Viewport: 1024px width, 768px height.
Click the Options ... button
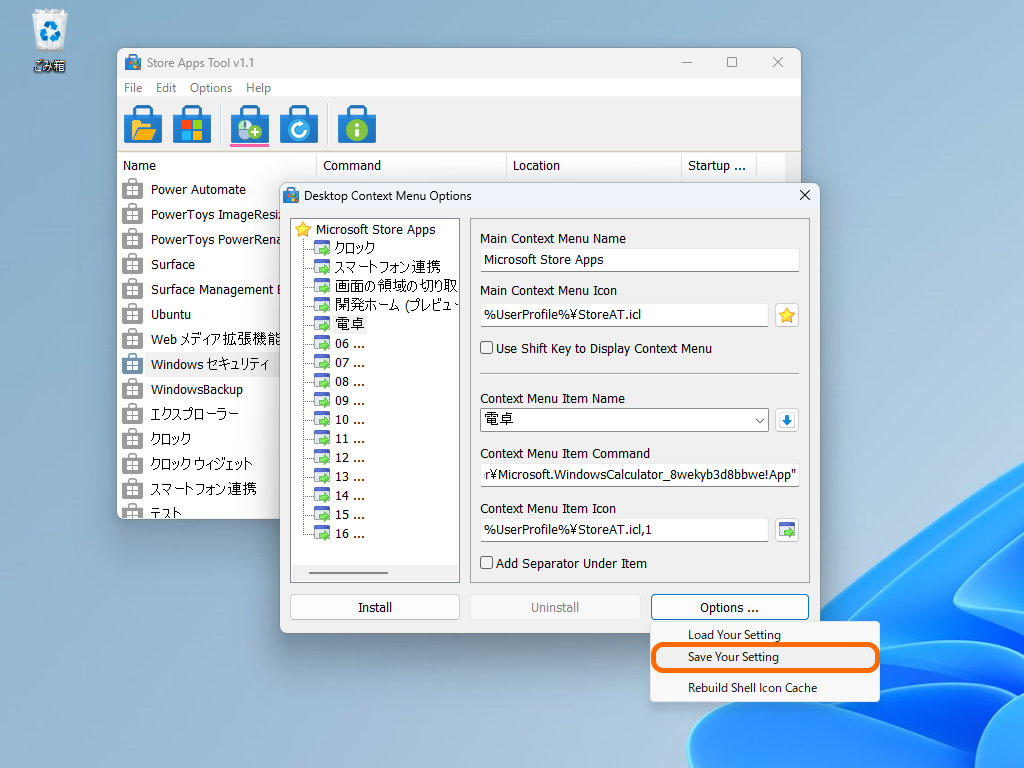729,607
